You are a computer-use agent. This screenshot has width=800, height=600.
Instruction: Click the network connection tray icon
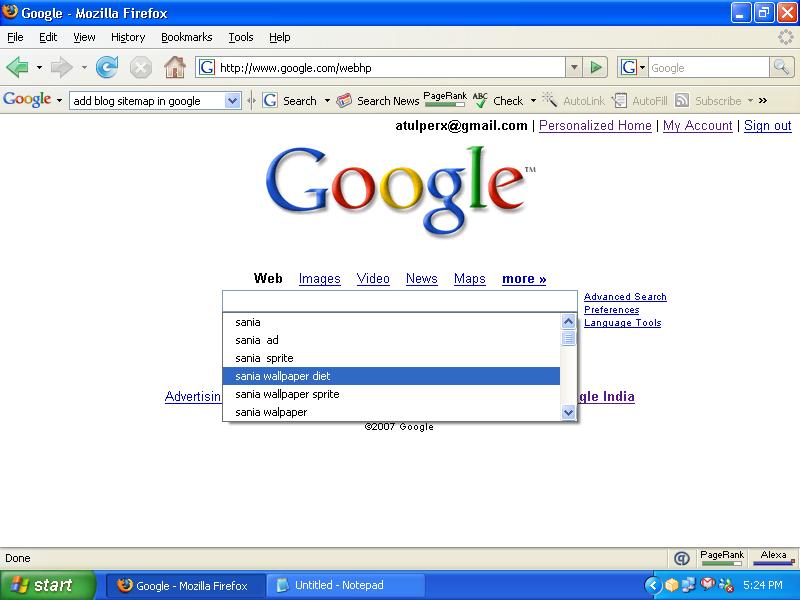click(x=688, y=584)
